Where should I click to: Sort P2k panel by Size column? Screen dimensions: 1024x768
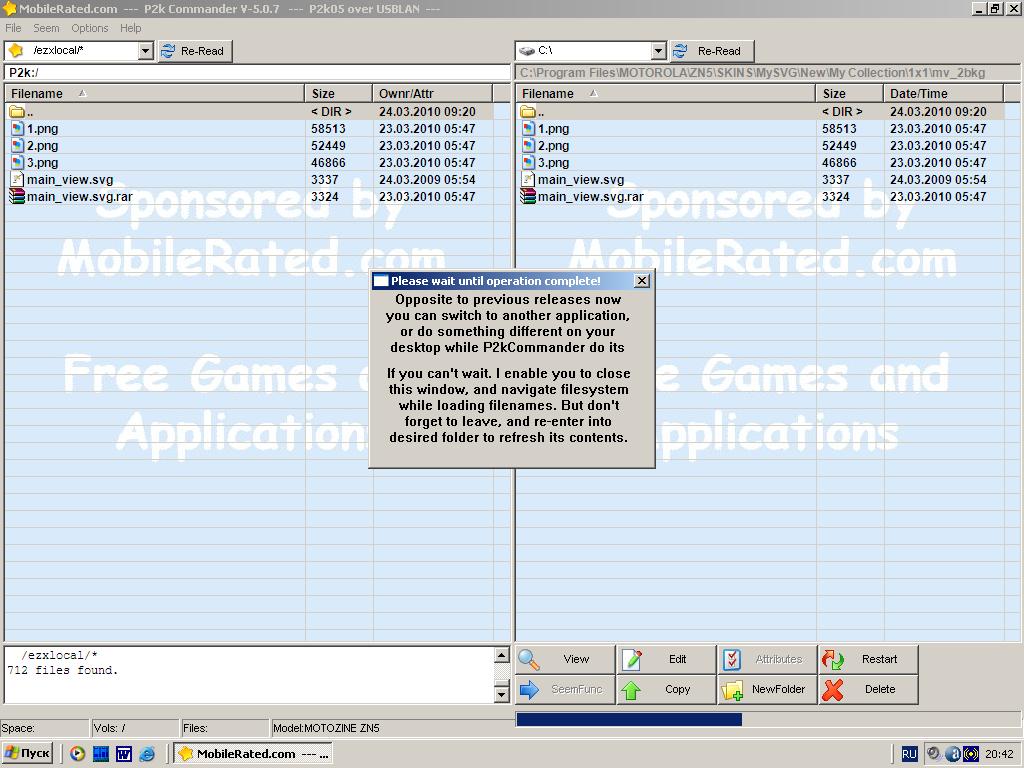tap(338, 93)
